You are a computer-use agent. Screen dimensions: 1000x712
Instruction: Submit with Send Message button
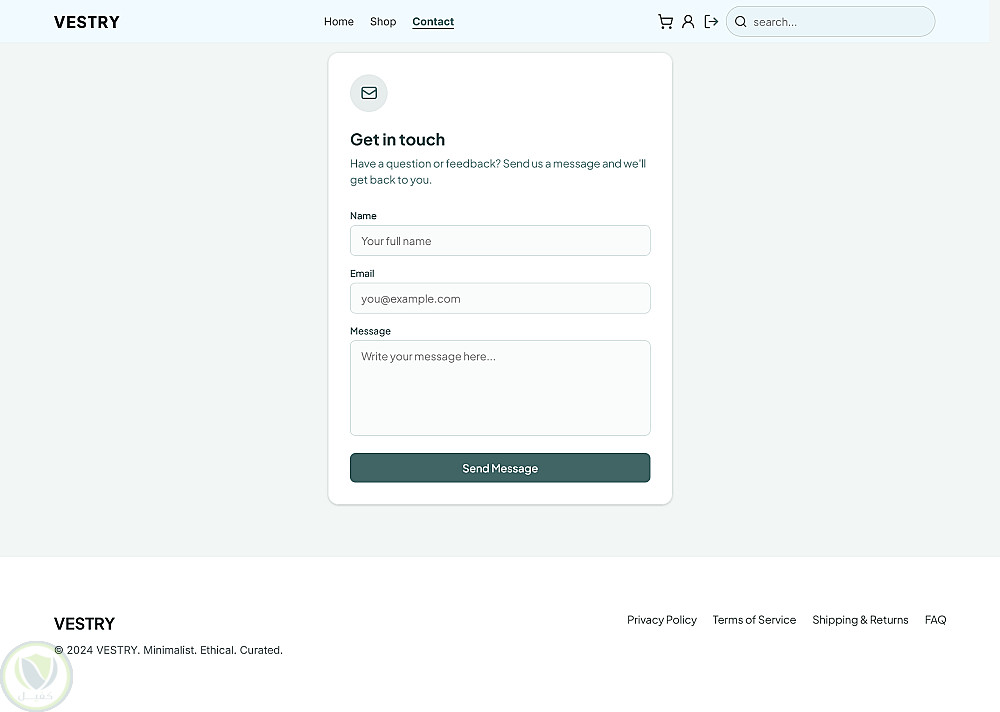tap(500, 468)
